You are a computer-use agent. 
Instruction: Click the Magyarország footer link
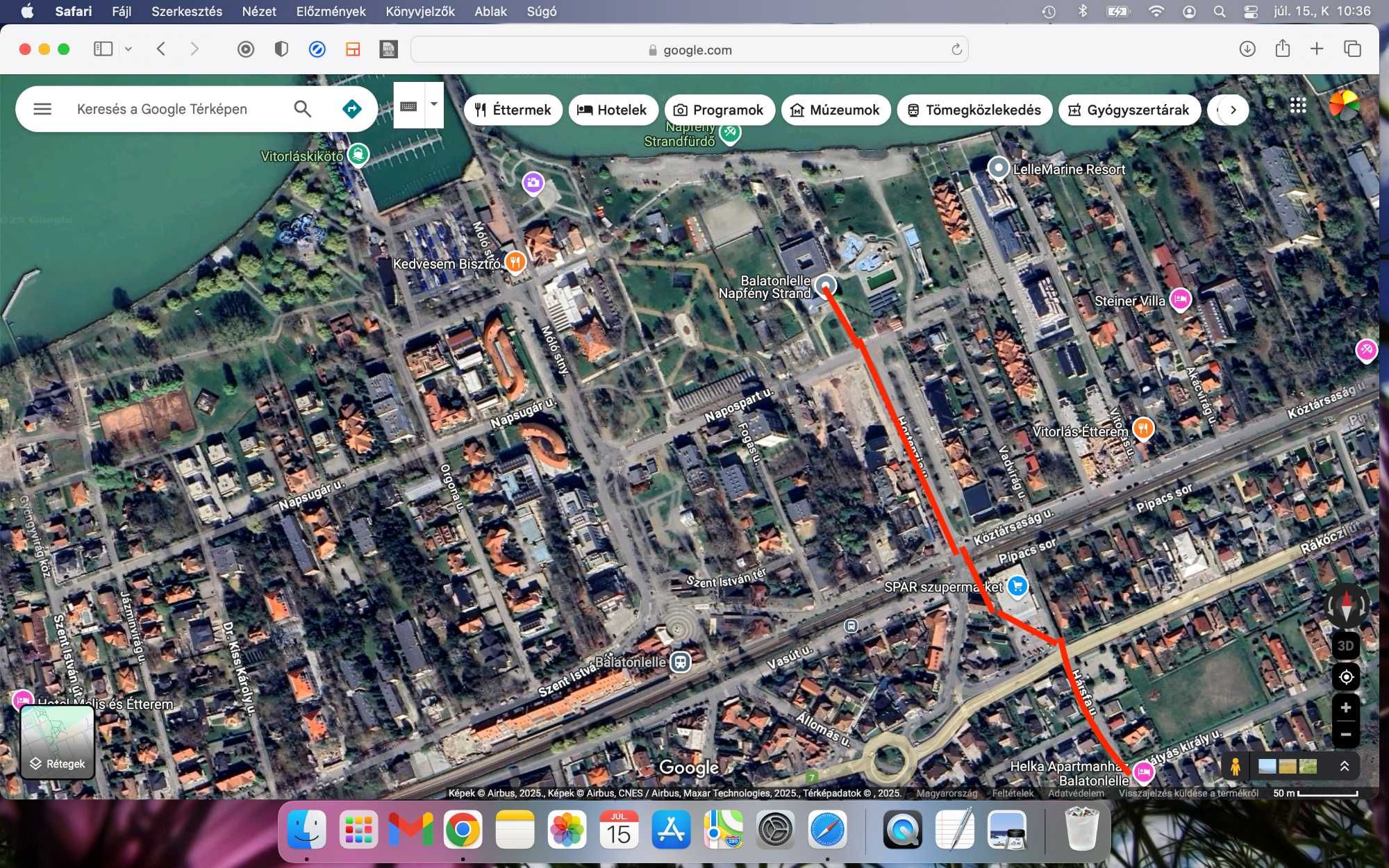(x=947, y=793)
